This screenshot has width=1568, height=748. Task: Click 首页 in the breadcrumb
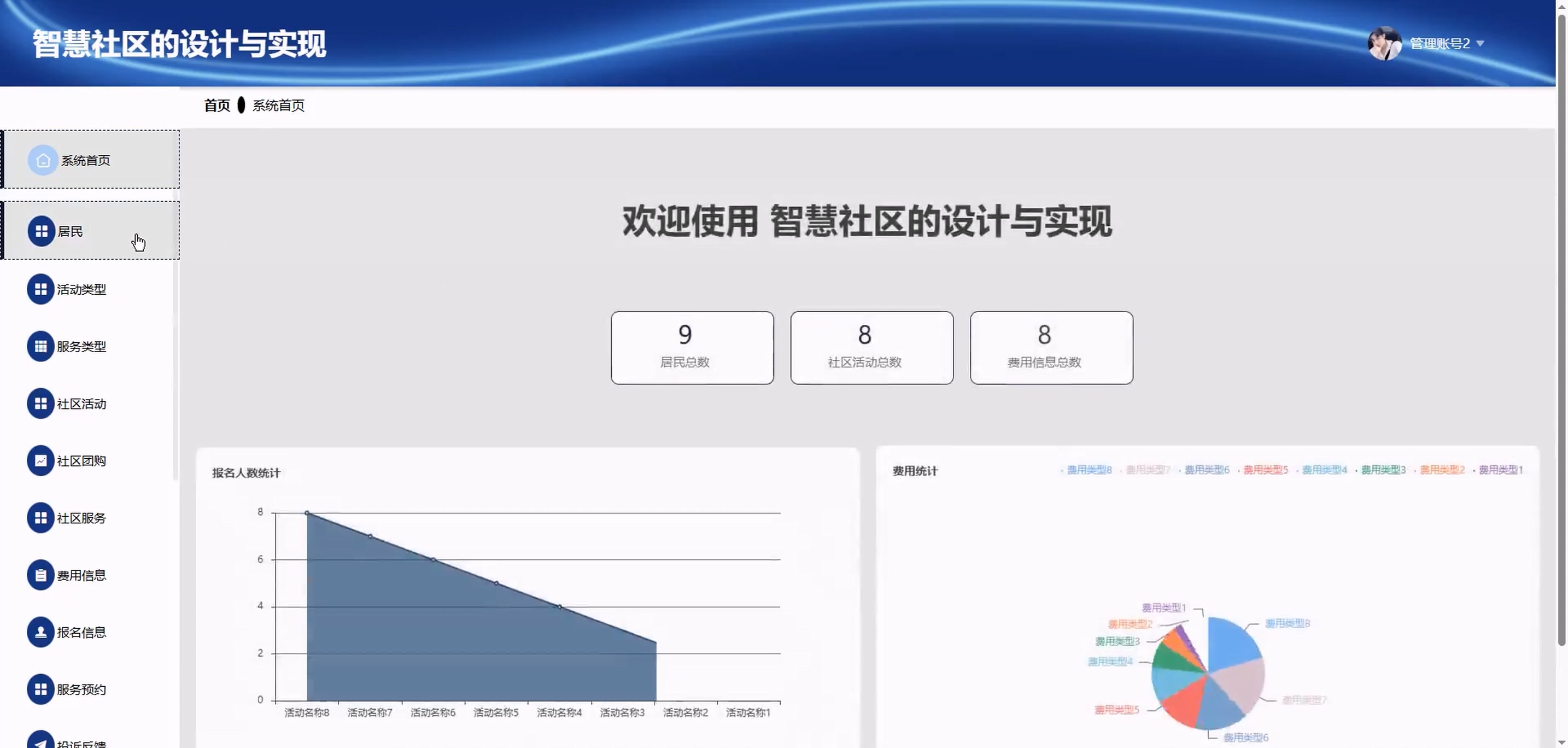point(217,106)
